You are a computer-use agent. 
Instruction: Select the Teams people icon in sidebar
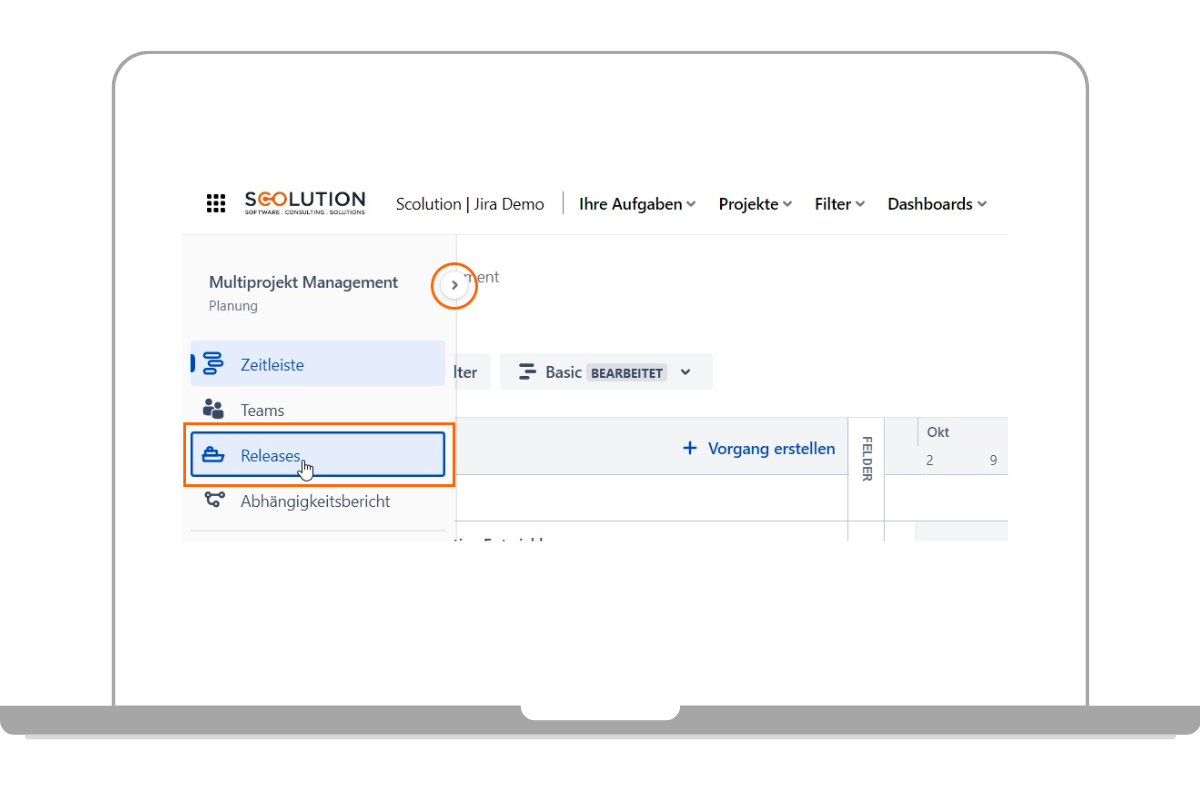pos(213,409)
